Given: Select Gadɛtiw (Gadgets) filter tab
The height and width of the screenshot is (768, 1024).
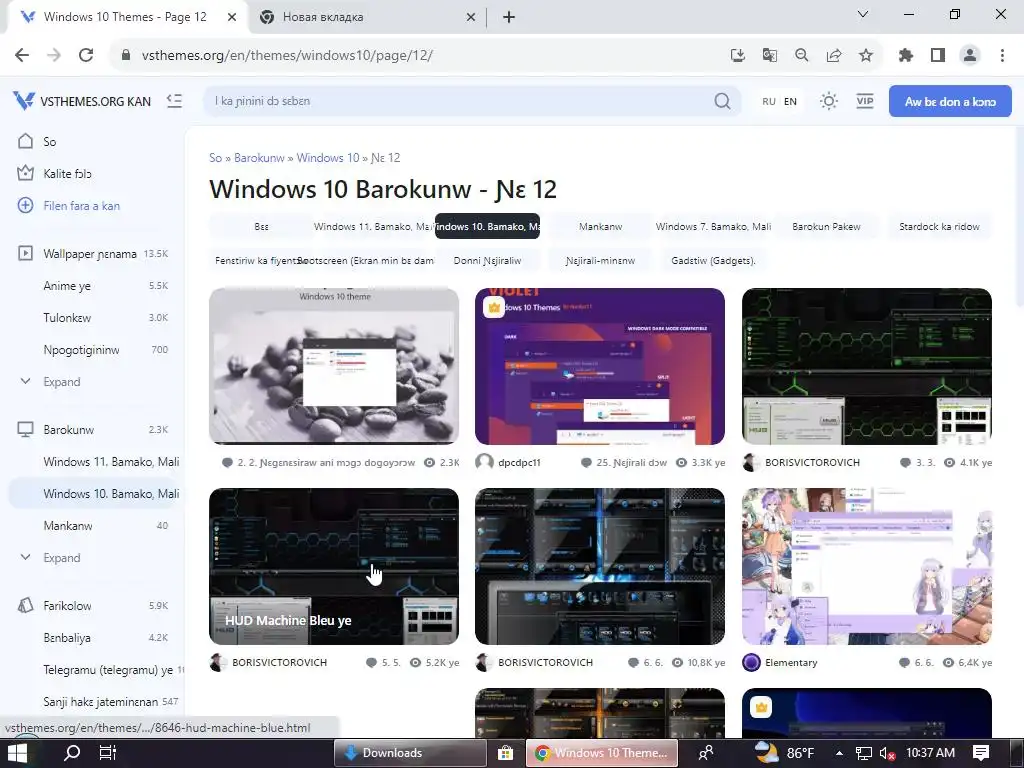Looking at the screenshot, I should [x=713, y=261].
